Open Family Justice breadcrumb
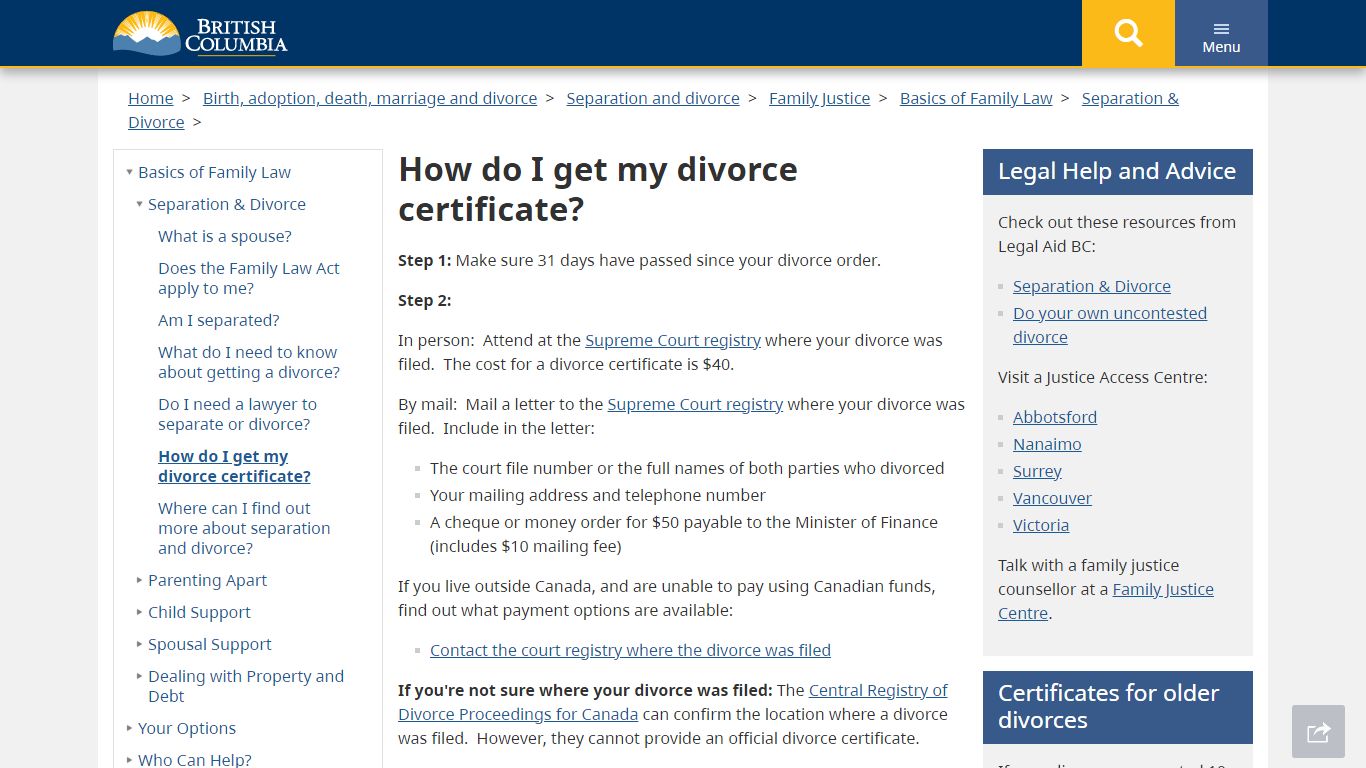The height and width of the screenshot is (768, 1366). 819,98
